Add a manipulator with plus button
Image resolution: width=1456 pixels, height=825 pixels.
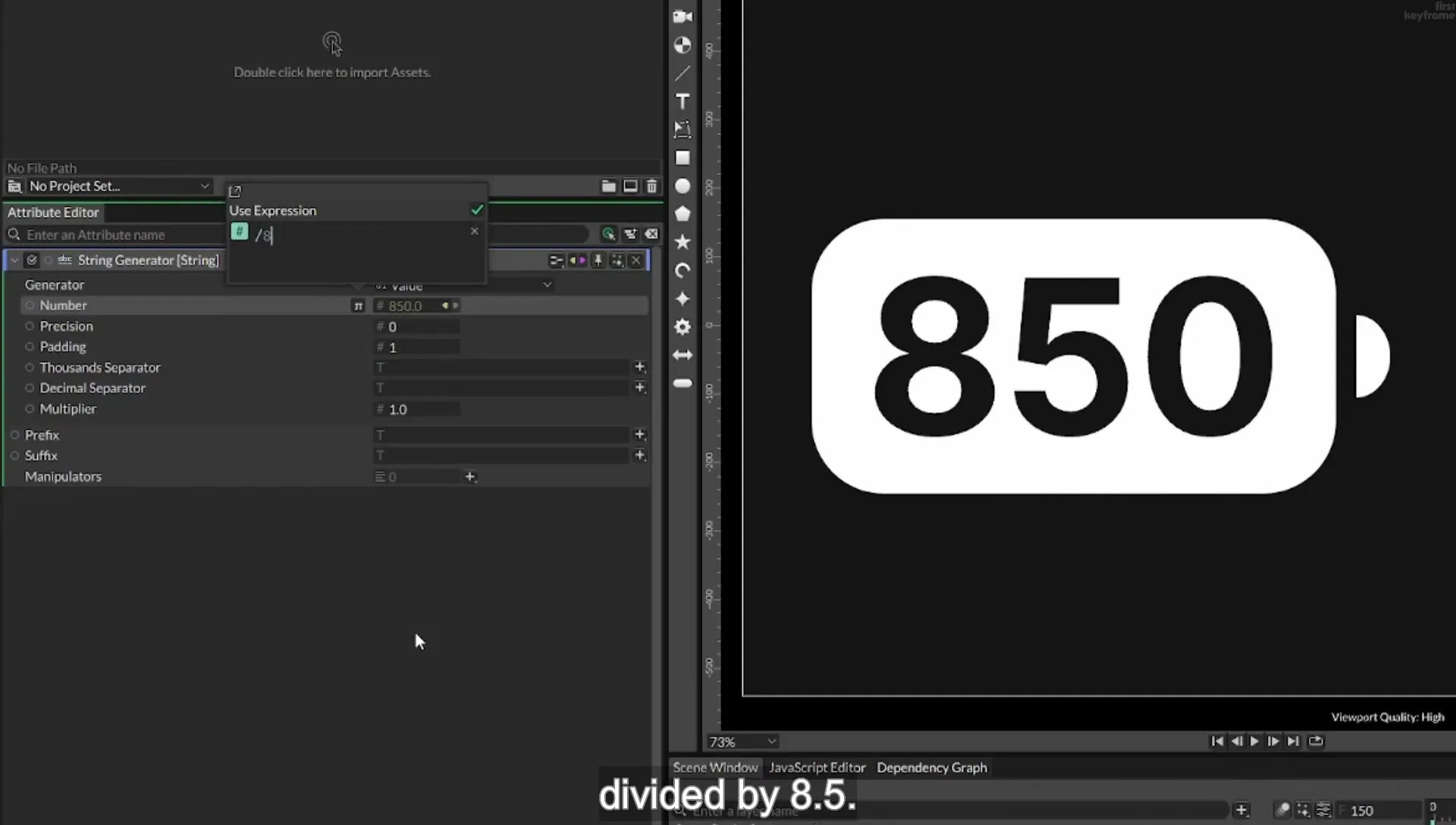pos(470,476)
